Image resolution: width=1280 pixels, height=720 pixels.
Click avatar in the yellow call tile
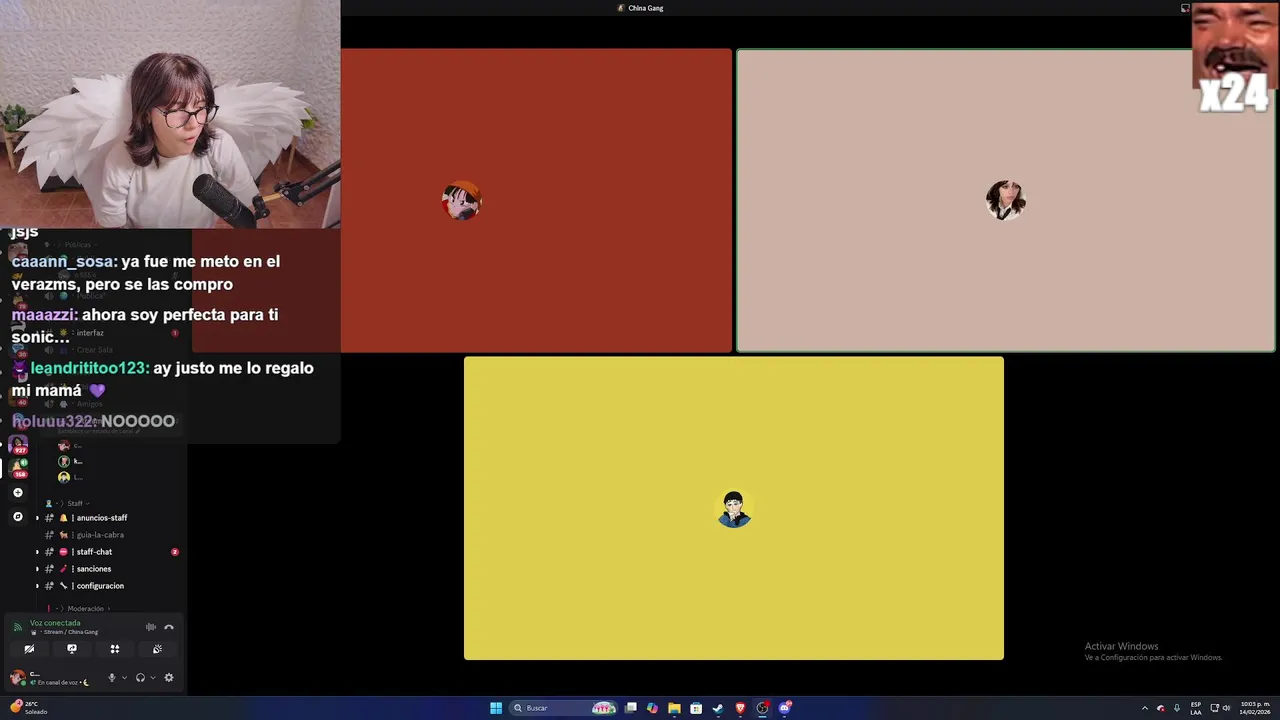click(x=734, y=509)
